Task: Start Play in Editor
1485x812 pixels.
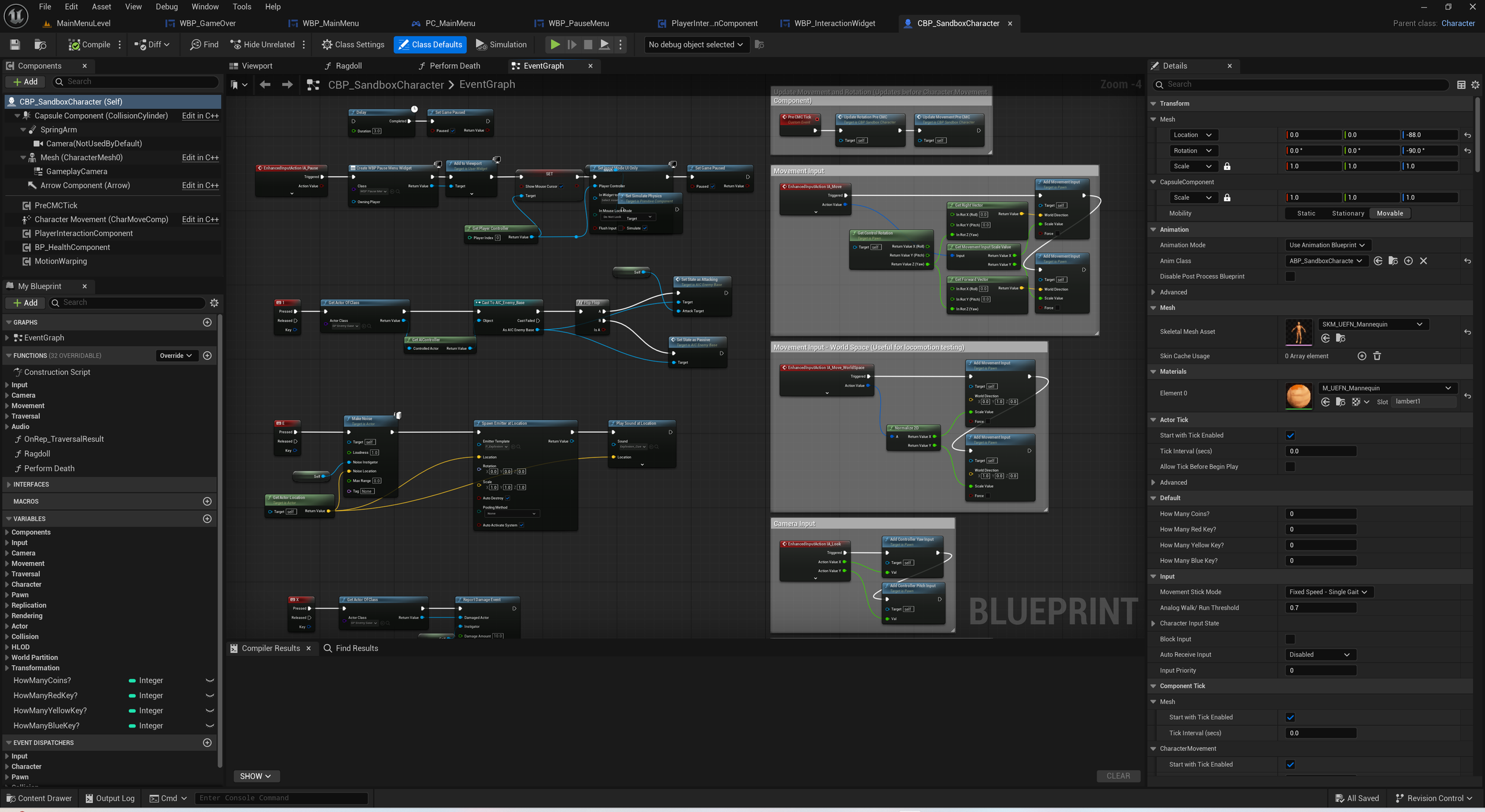Action: (x=555, y=45)
